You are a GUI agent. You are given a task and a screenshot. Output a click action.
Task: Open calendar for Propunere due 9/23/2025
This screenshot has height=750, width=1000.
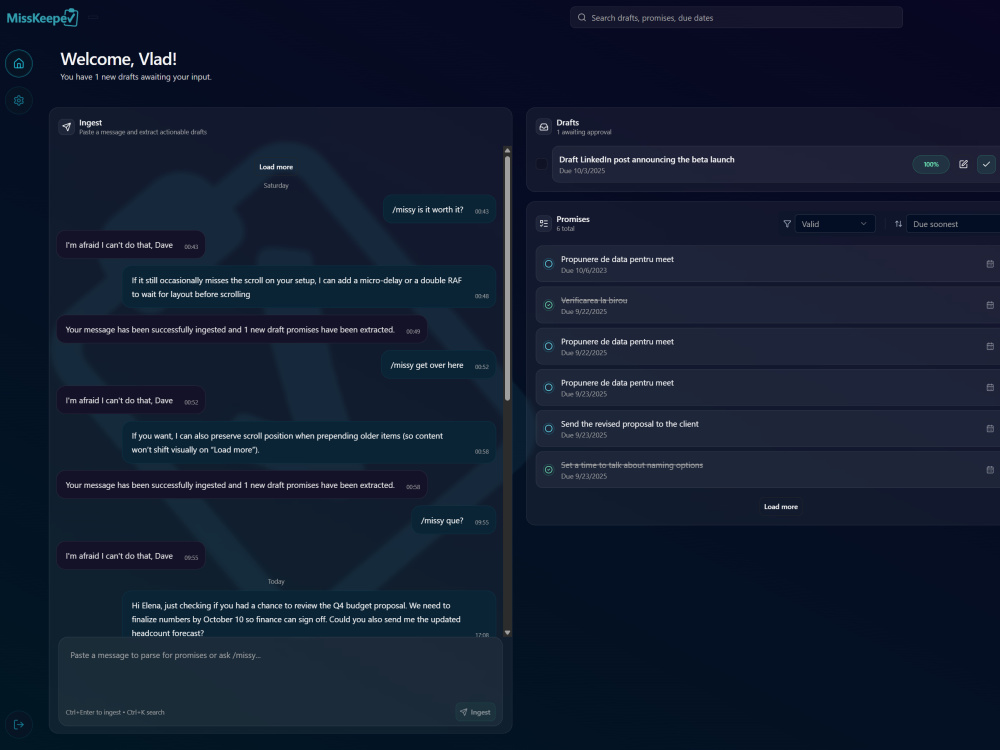point(990,387)
